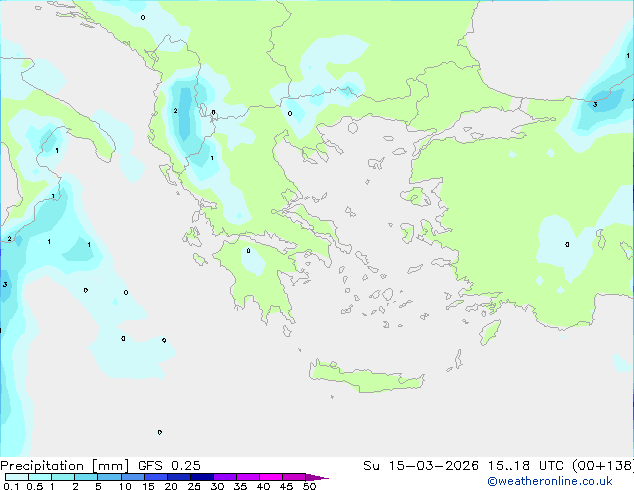This screenshot has height=490, width=634.
Task: Click the 'Precipitation [mm]' title text
Action: point(65,466)
